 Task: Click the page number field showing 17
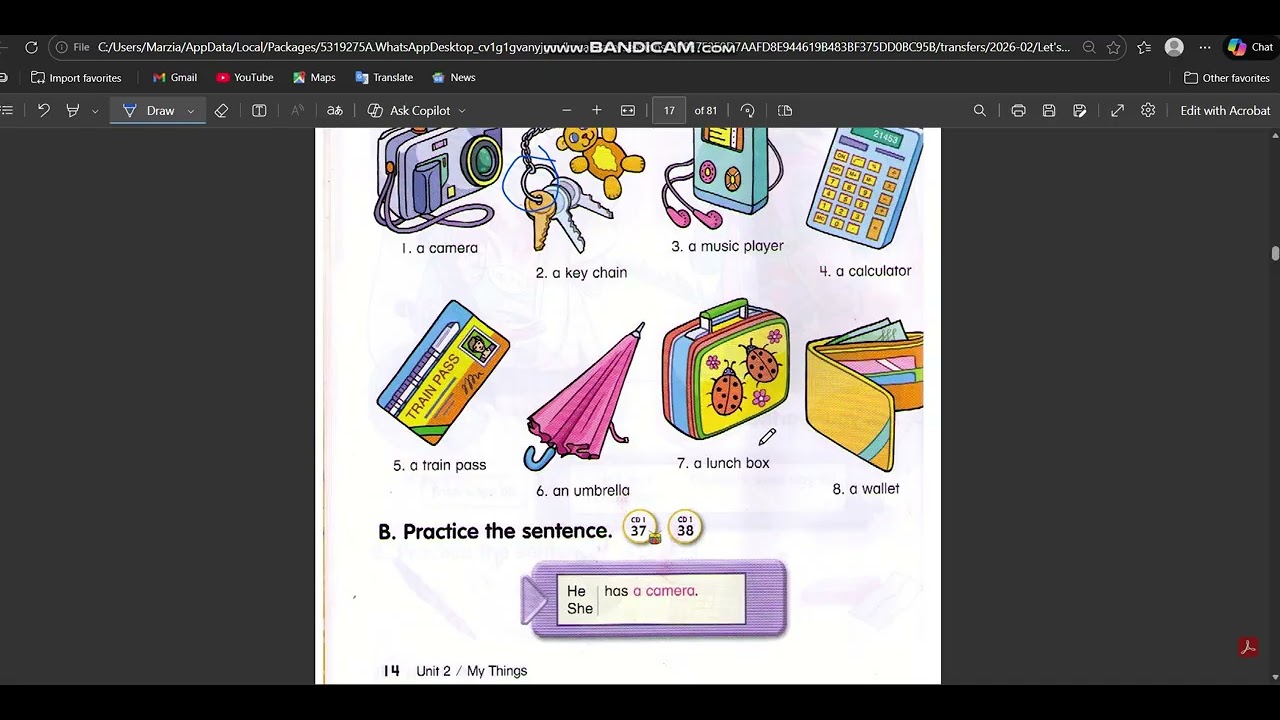click(x=669, y=110)
